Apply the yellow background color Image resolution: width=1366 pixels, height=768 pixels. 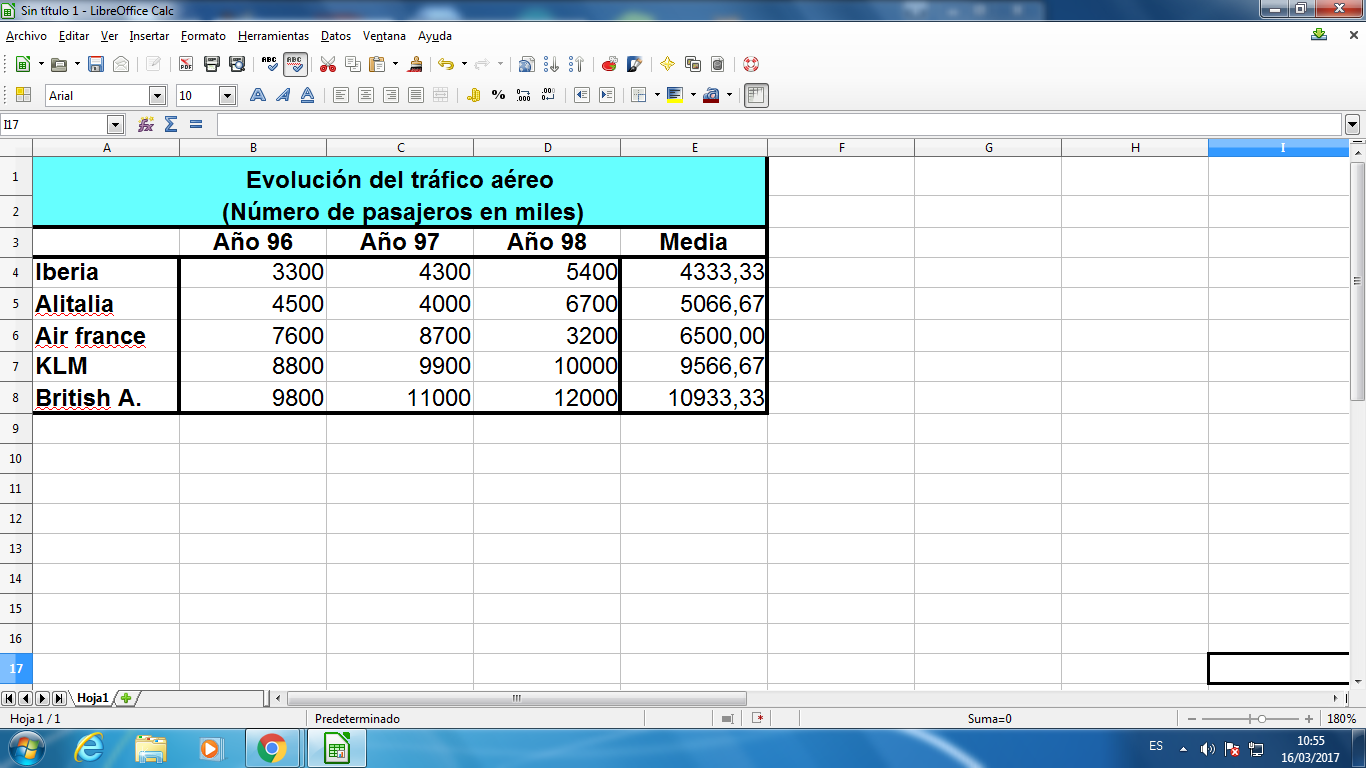coord(675,95)
